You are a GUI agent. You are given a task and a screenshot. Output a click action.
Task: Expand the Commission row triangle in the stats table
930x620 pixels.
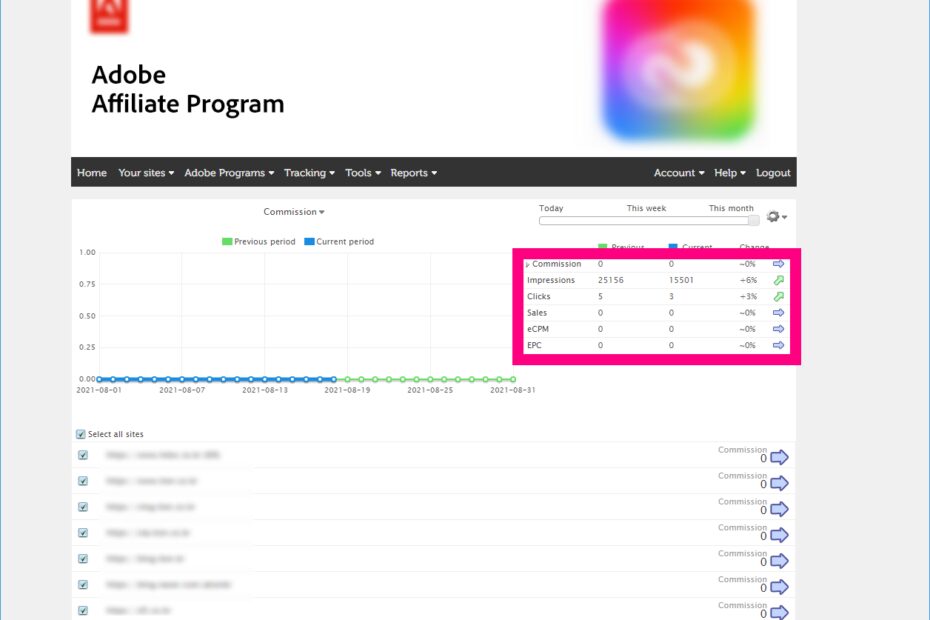[527, 265]
